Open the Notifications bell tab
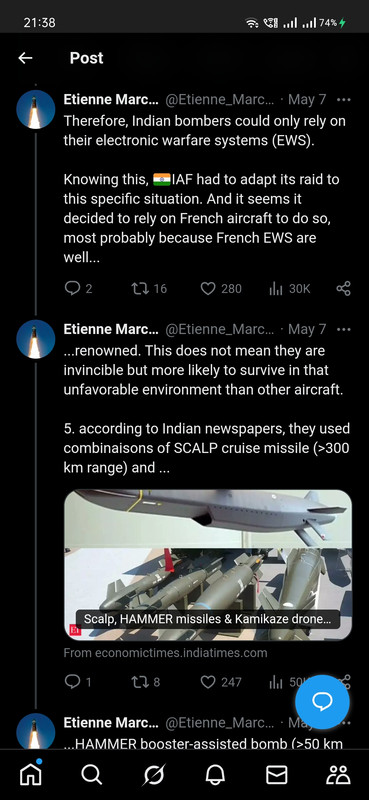Viewport: 369px width, 800px height. 215,775
